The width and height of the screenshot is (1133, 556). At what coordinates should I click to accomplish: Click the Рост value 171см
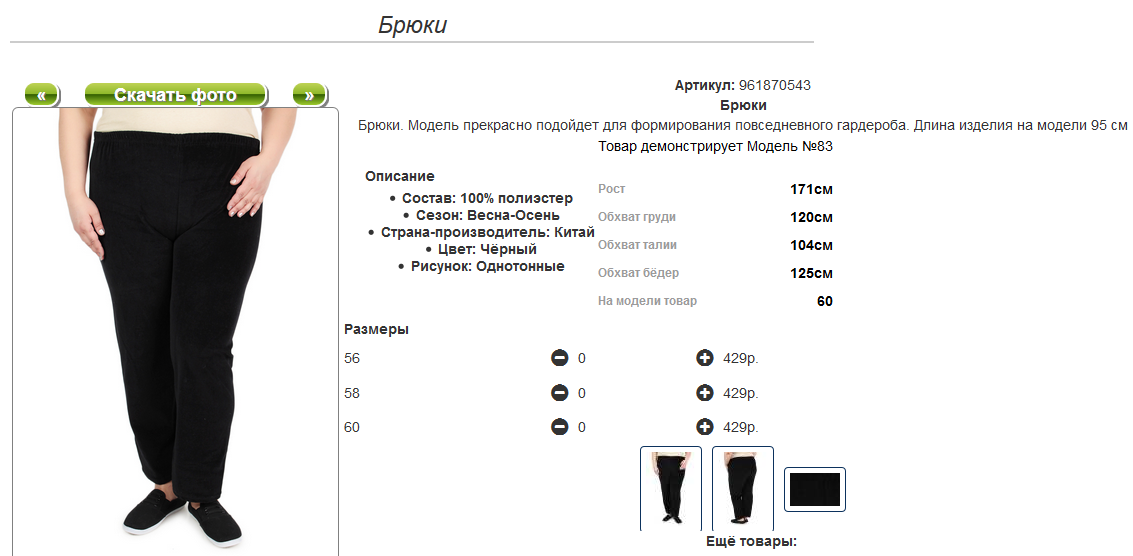[x=811, y=190]
